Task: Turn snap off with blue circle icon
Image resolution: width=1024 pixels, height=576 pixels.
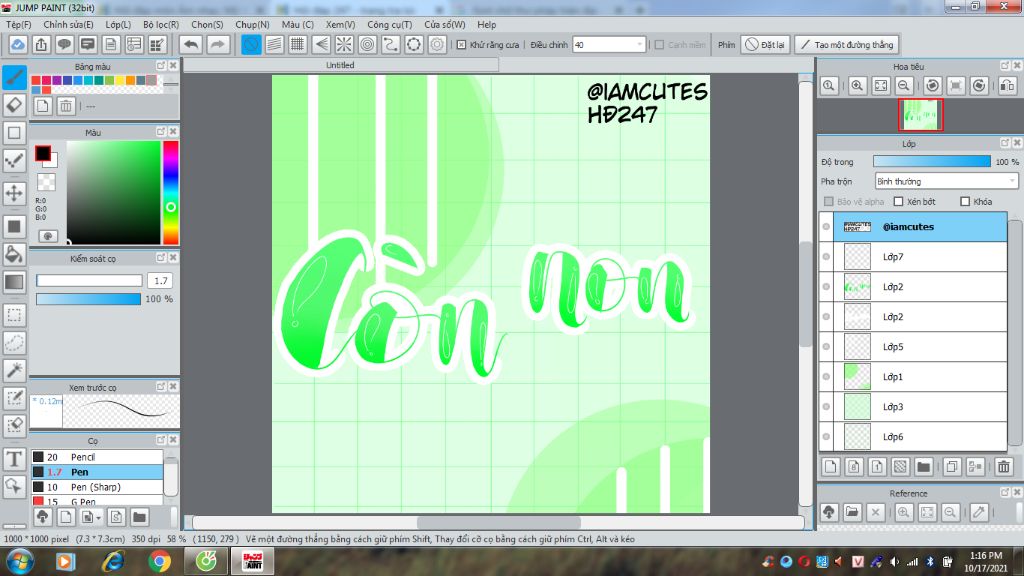Action: click(x=251, y=44)
